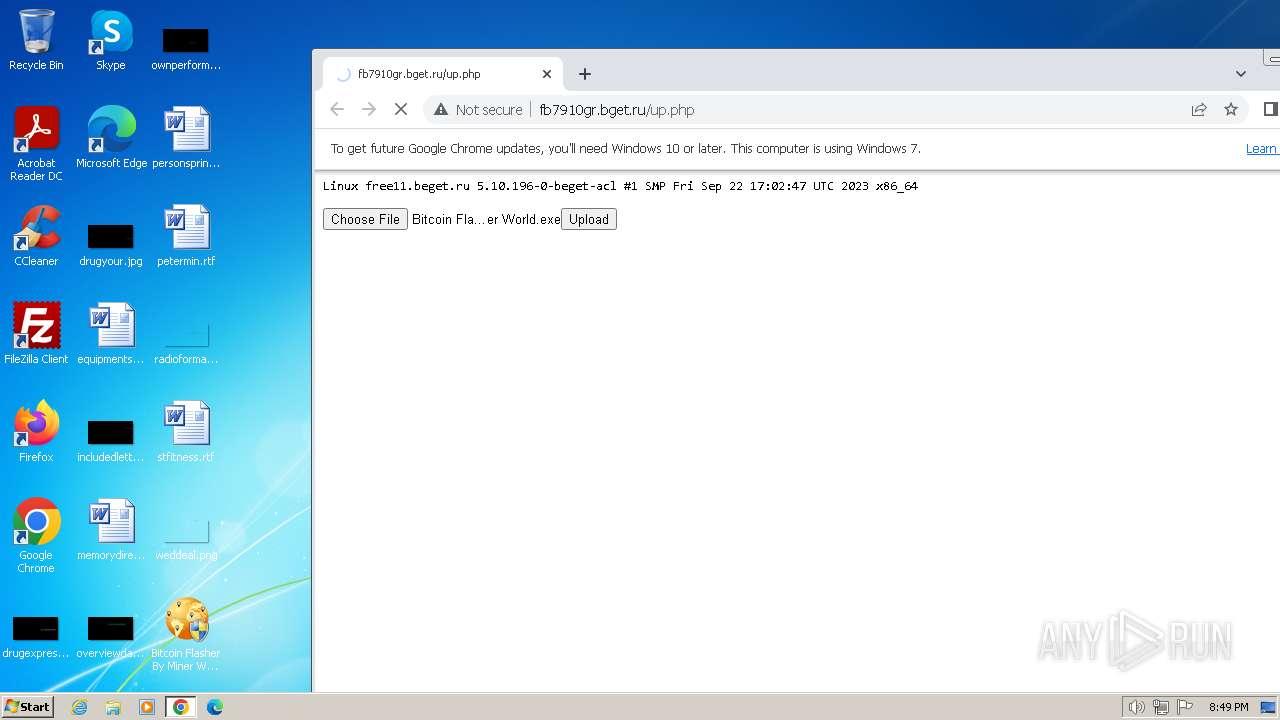Share this page icon in address bar
Screen dimensions: 1280x720
(x=1199, y=110)
